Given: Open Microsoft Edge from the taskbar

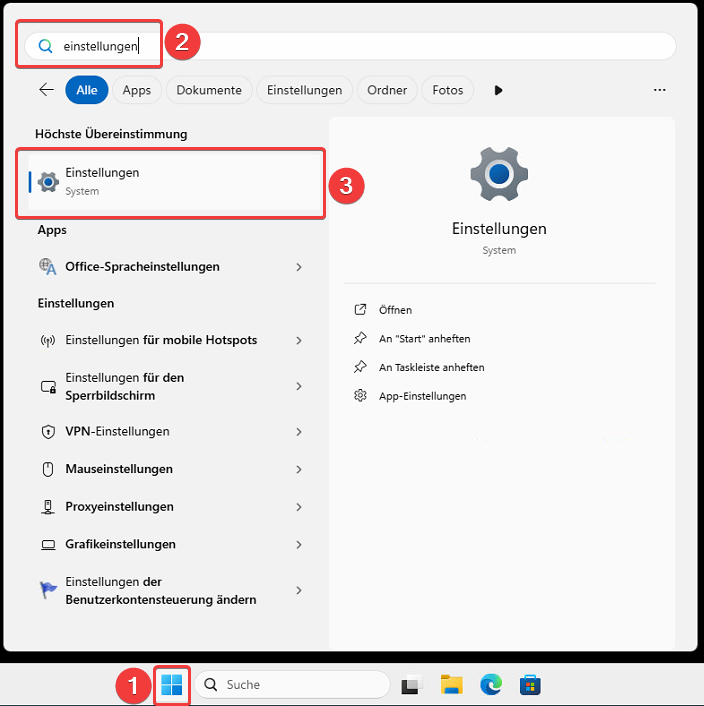Looking at the screenshot, I should click(491, 685).
